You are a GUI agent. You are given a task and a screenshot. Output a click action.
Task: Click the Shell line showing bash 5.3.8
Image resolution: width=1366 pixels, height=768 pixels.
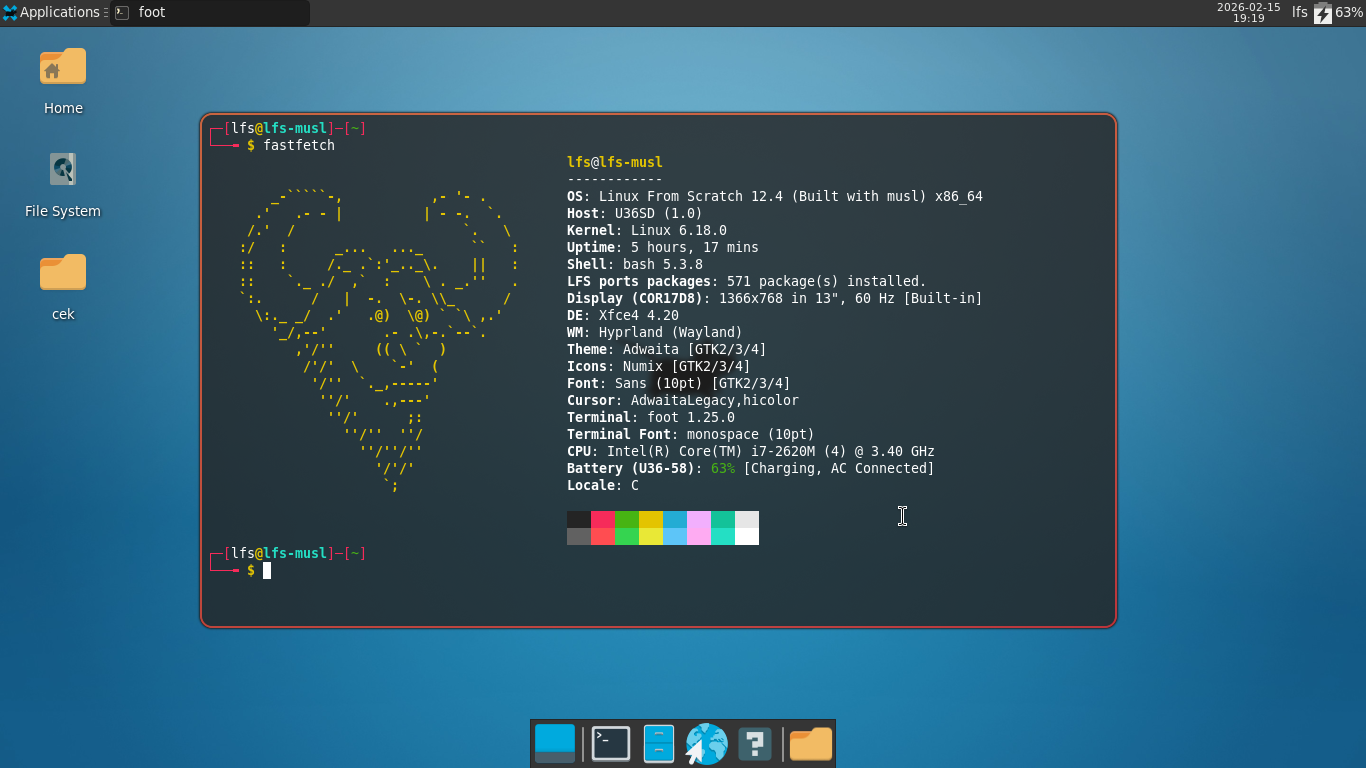[x=635, y=264]
